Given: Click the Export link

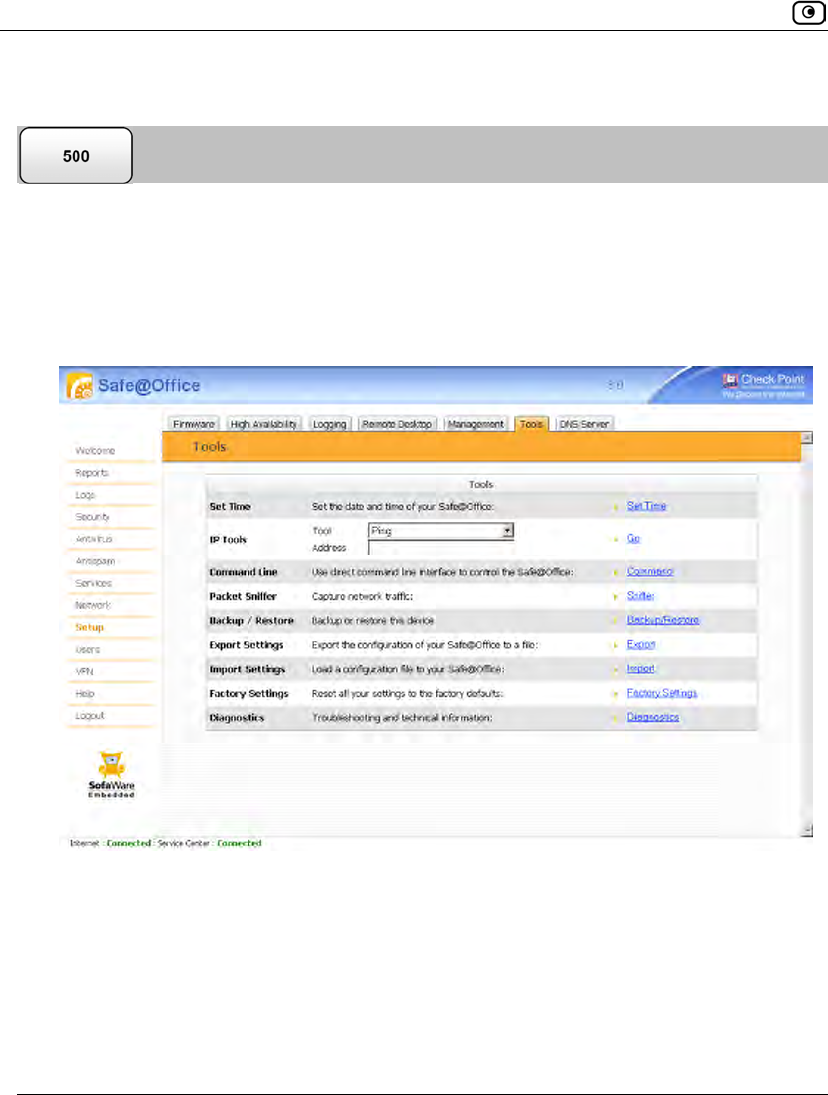Looking at the screenshot, I should tap(641, 644).
